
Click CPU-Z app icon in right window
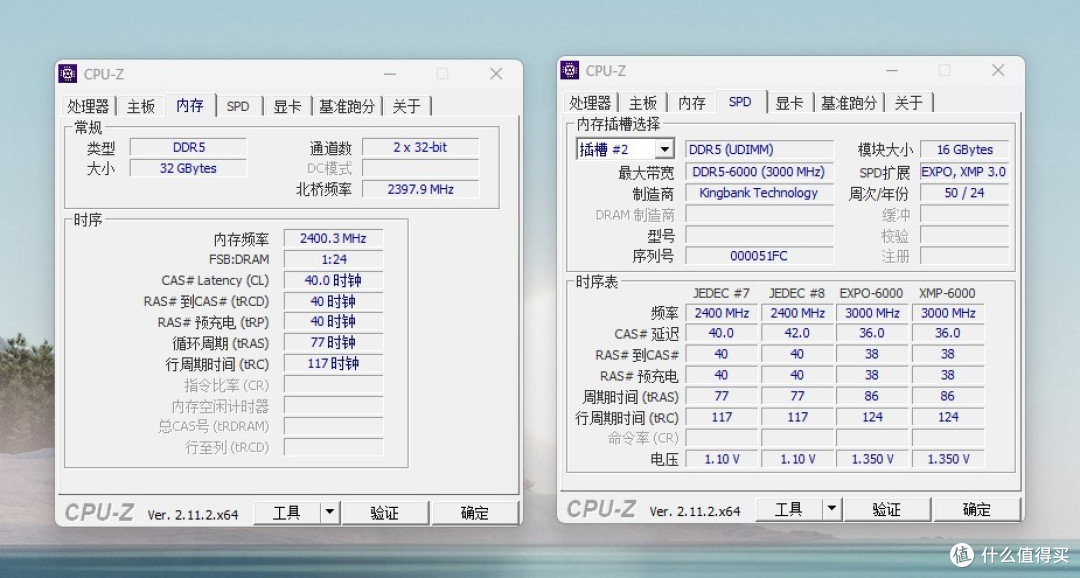[x=570, y=70]
